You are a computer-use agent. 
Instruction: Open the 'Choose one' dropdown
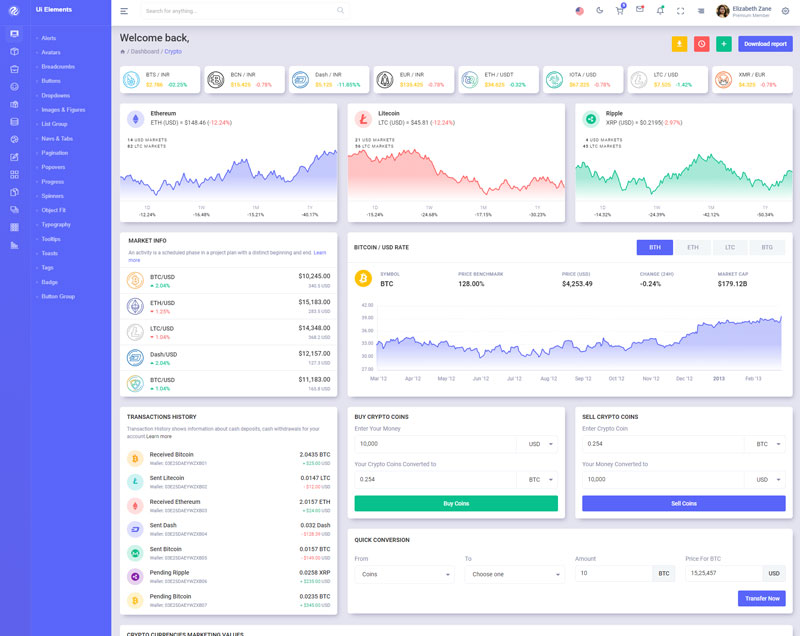pos(514,574)
